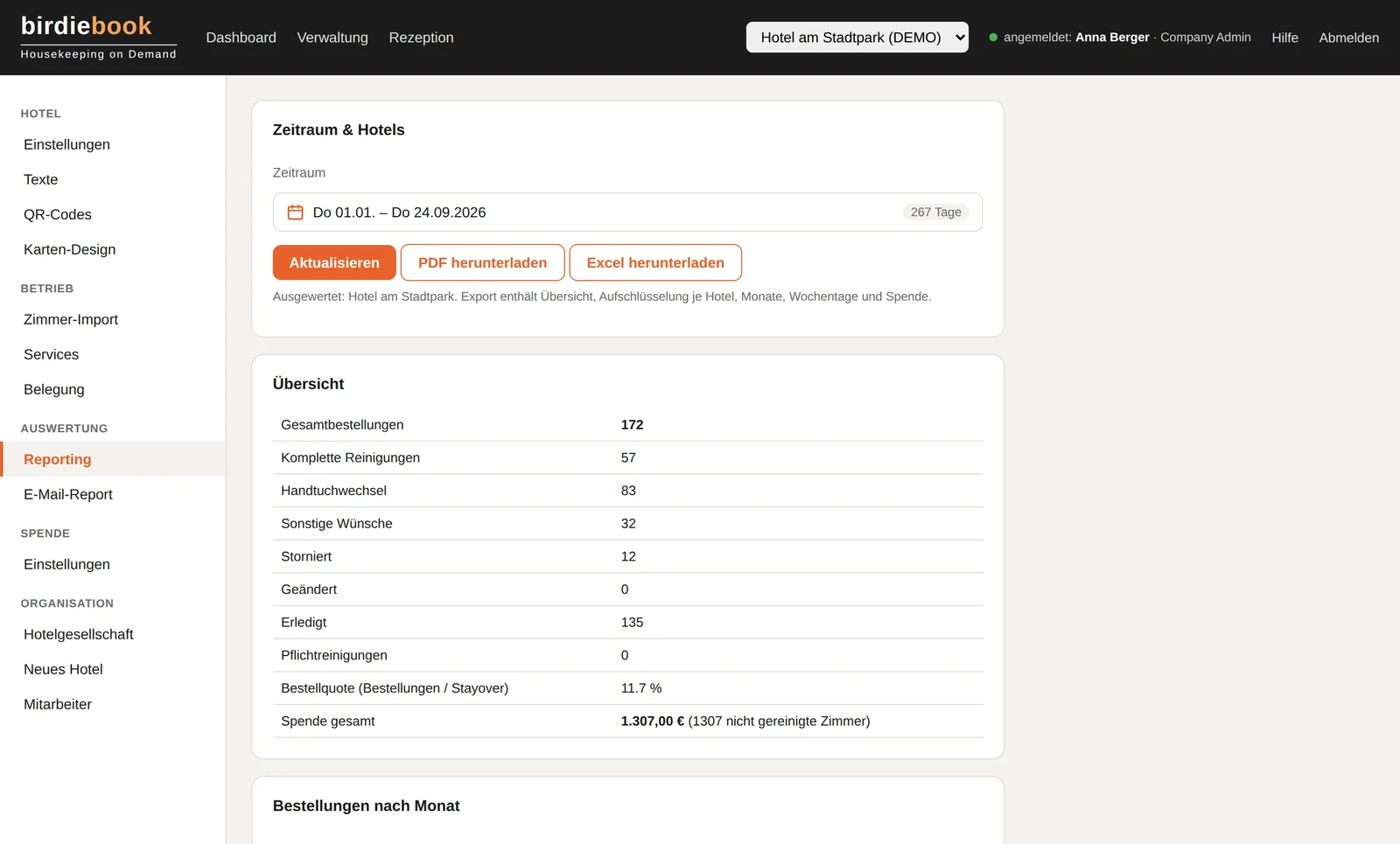Image resolution: width=1400 pixels, height=844 pixels.
Task: Open Spende Einstellungen in sidebar
Action: tap(113, 564)
